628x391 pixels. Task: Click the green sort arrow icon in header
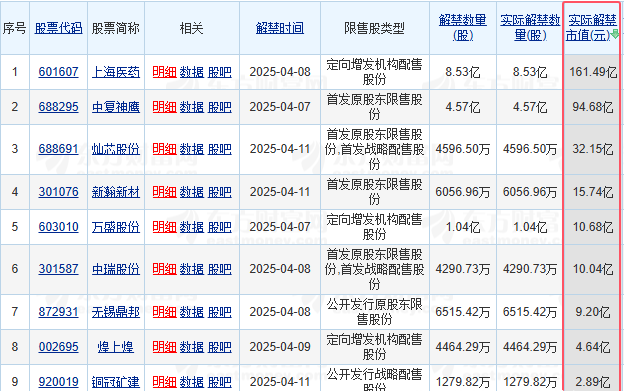click(615, 34)
